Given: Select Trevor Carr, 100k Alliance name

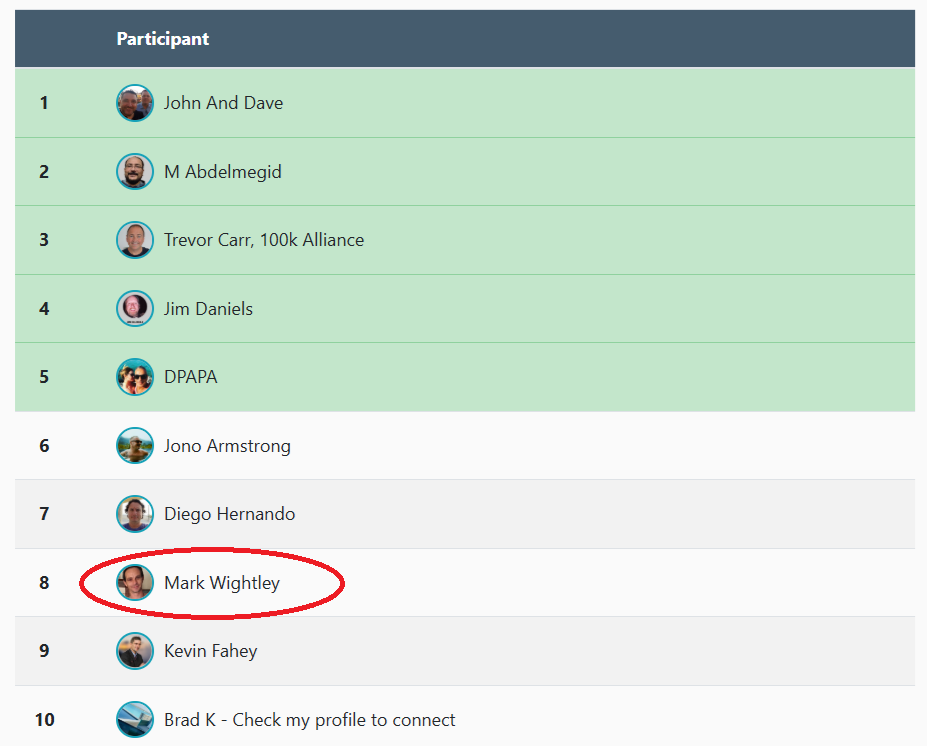Looking at the screenshot, I should [x=264, y=240].
